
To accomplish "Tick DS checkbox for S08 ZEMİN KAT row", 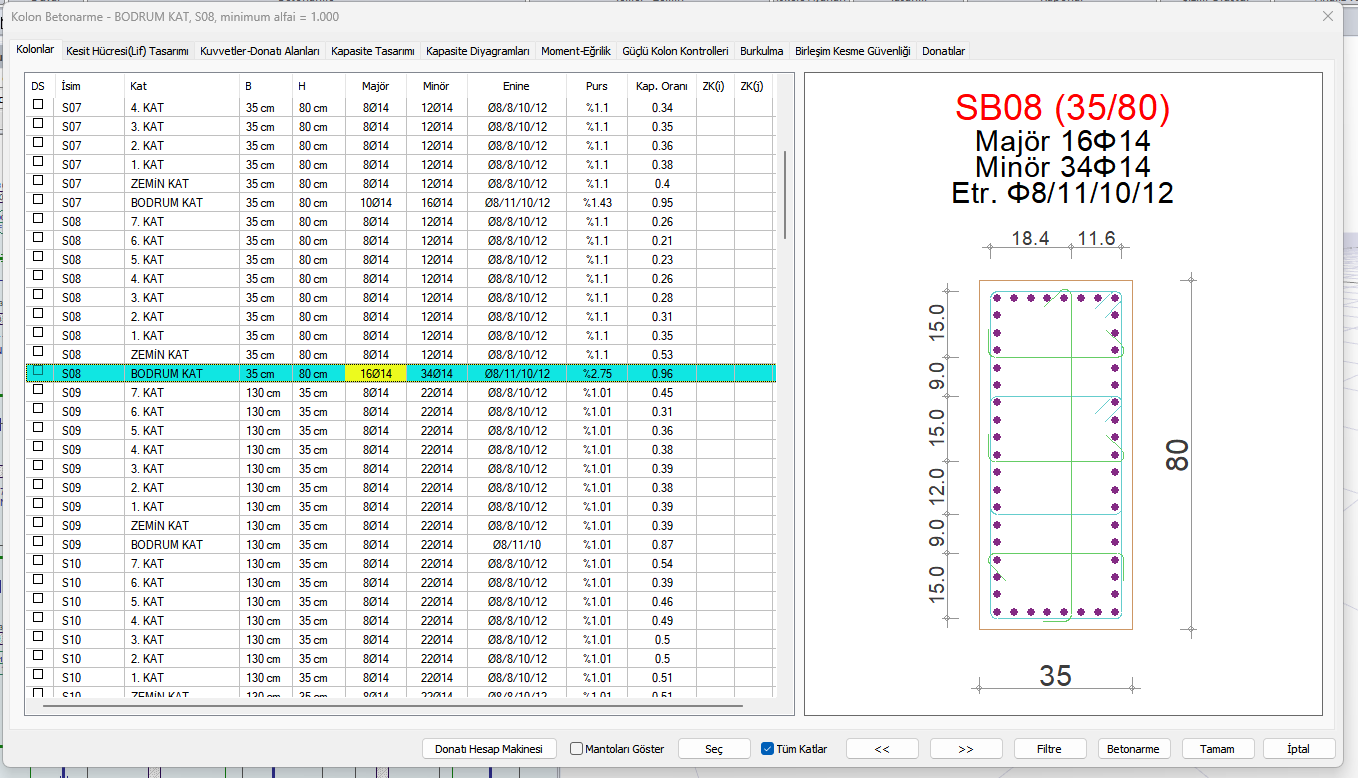I will tap(39, 351).
